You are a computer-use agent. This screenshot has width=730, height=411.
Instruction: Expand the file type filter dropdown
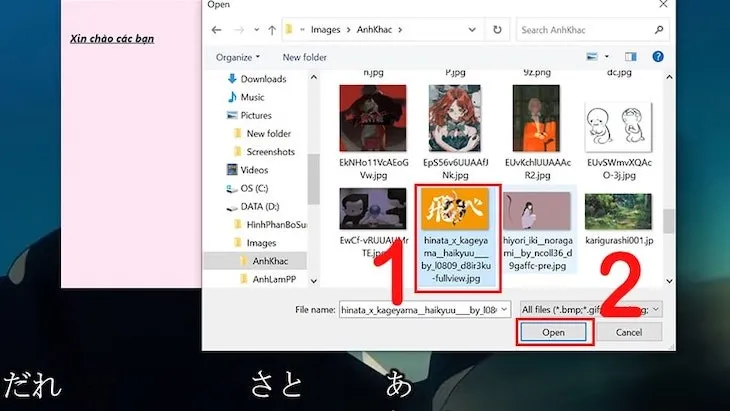[x=655, y=309]
